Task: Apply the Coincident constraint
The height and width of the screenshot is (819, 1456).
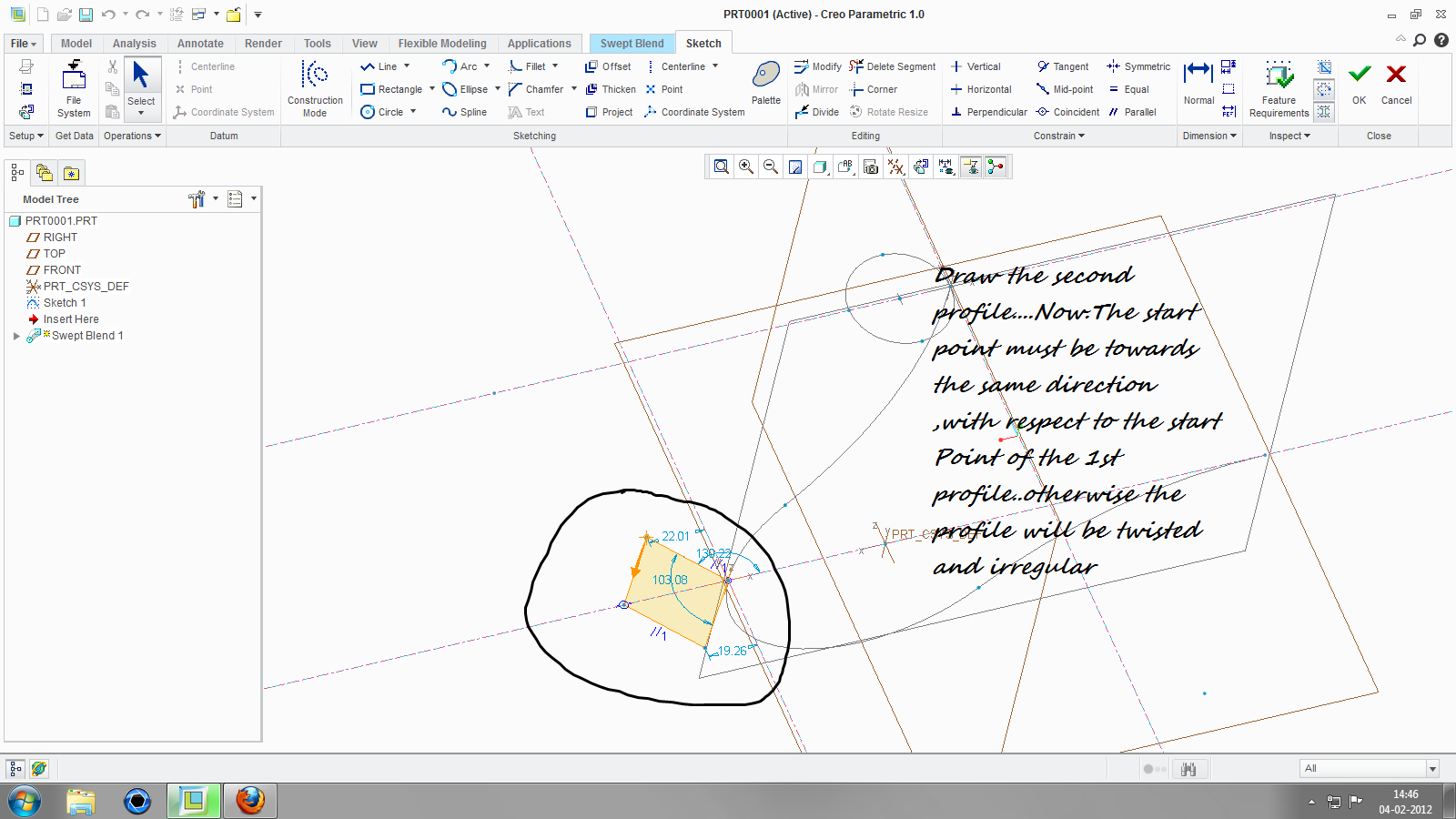Action: (1068, 112)
